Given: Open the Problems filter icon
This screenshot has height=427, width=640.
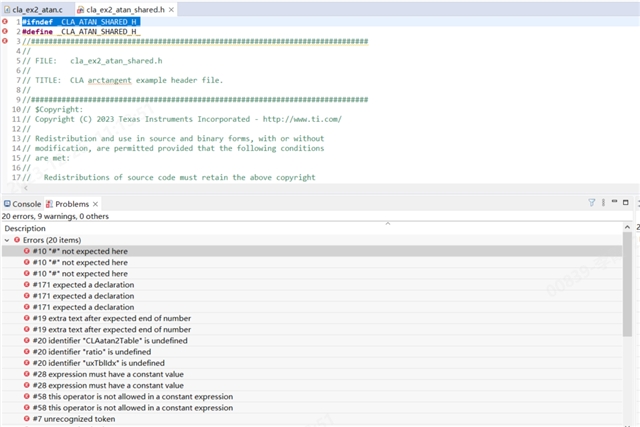Looking at the screenshot, I should 591,202.
